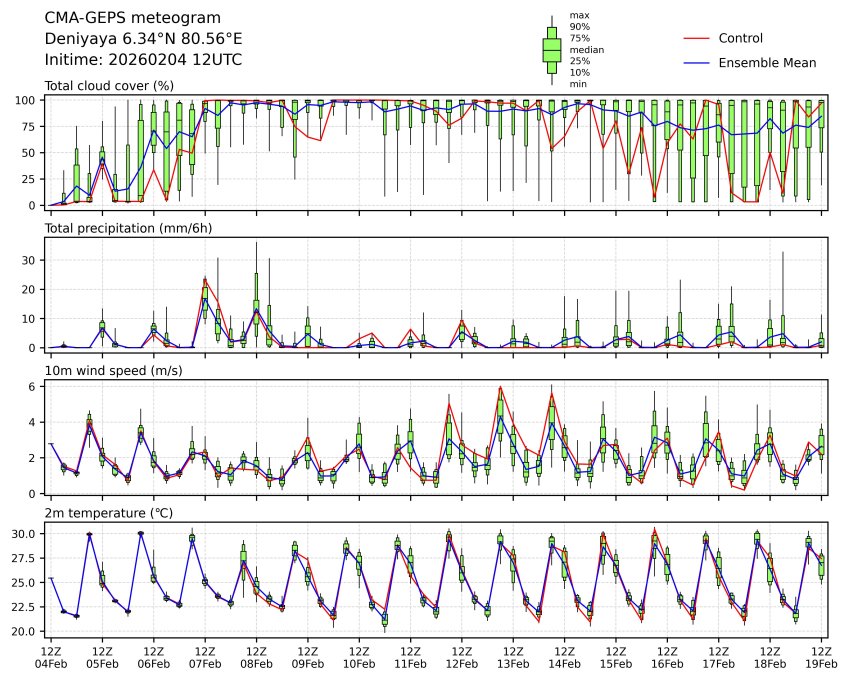Click the 'Initime: 20260204 12UTC' text

click(143, 60)
